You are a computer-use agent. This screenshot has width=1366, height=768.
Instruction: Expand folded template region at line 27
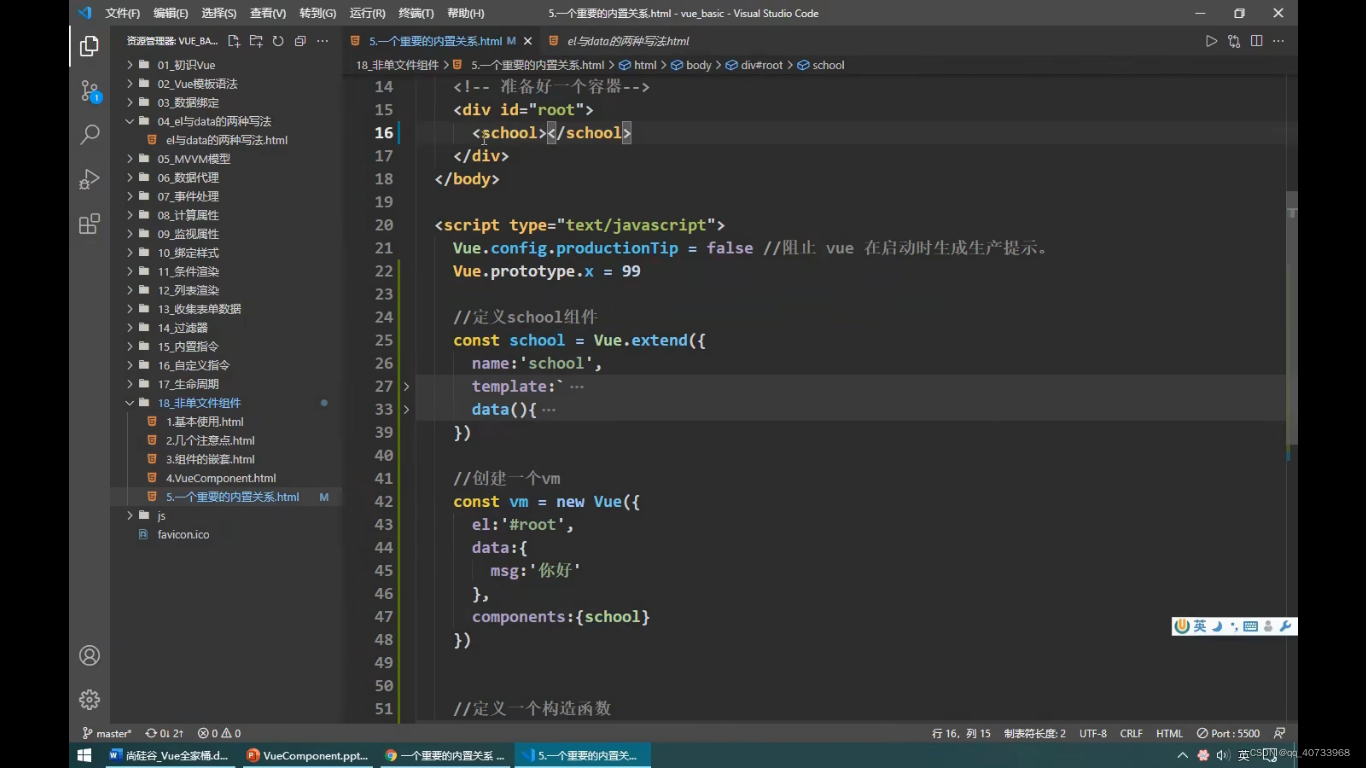click(406, 386)
